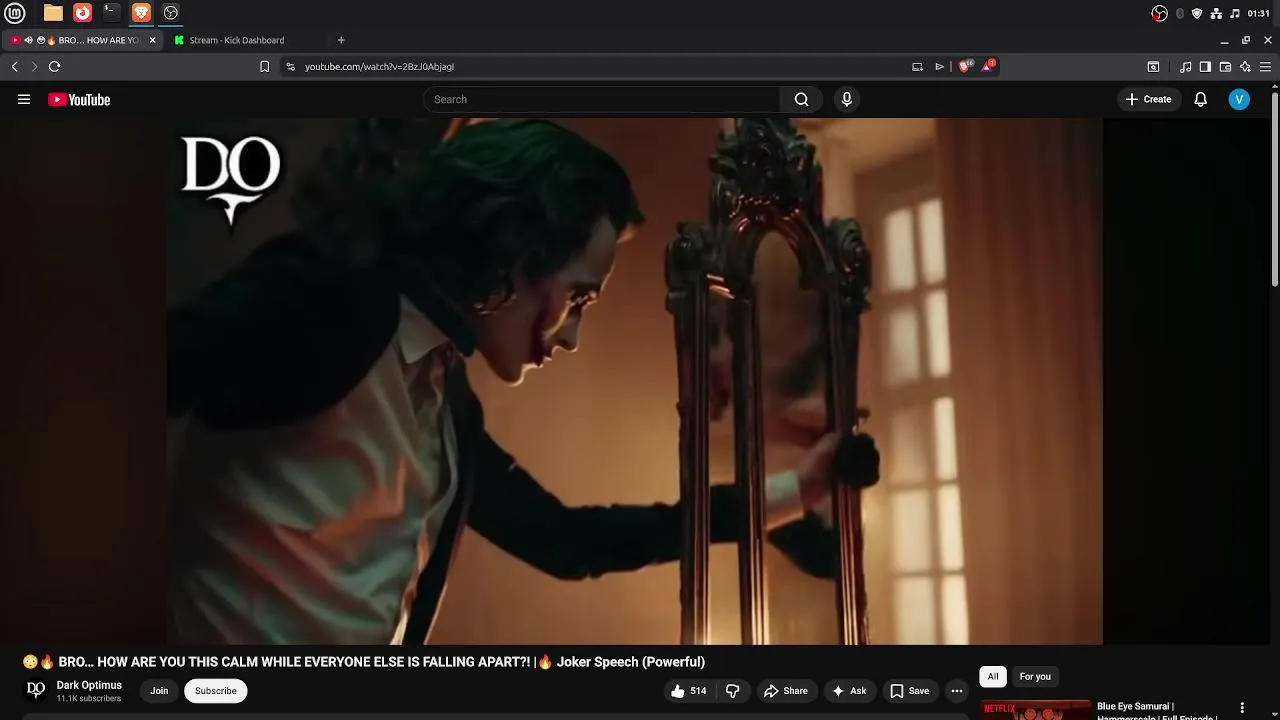Screen dimensions: 1280x720
Task: Click the install/cast screen icon in address bar
Action: click(x=917, y=67)
